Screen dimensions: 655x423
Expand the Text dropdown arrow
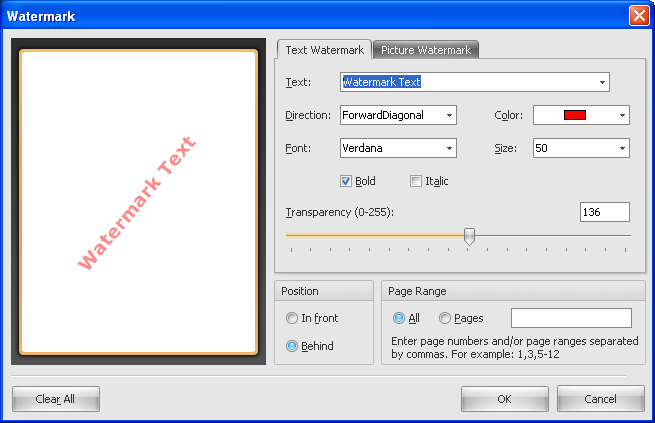pyautogui.click(x=602, y=82)
